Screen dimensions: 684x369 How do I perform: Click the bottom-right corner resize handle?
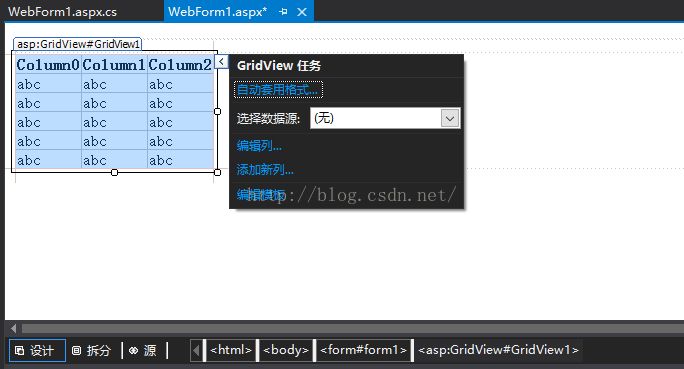(218, 172)
